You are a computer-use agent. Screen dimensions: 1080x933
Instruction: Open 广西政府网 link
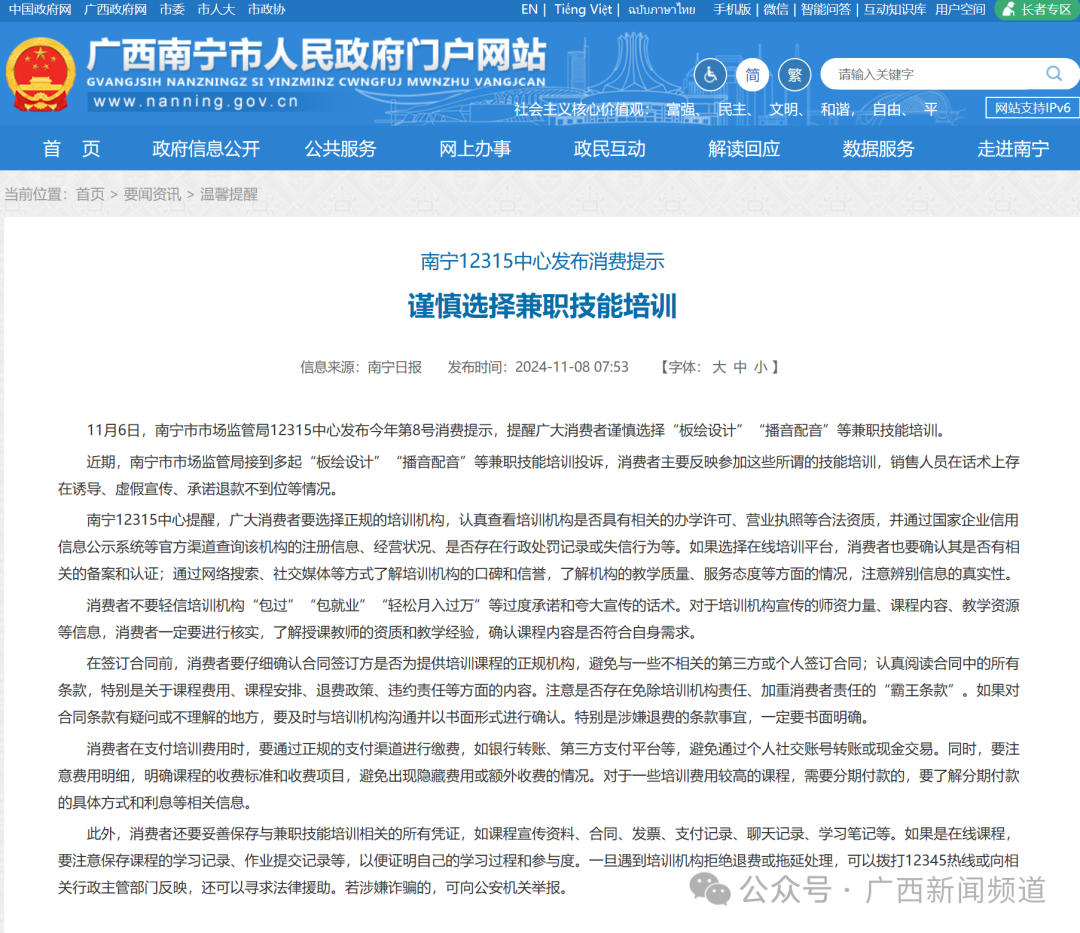(x=115, y=10)
